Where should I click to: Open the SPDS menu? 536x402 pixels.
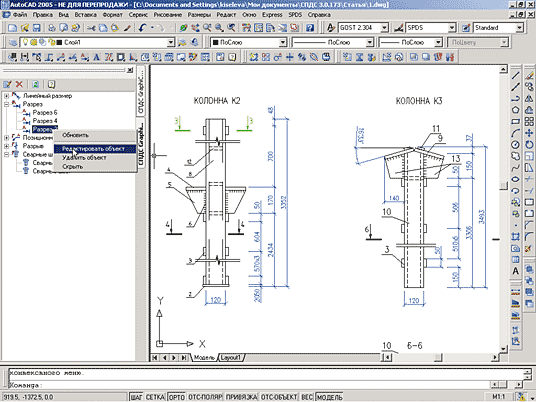click(295, 15)
